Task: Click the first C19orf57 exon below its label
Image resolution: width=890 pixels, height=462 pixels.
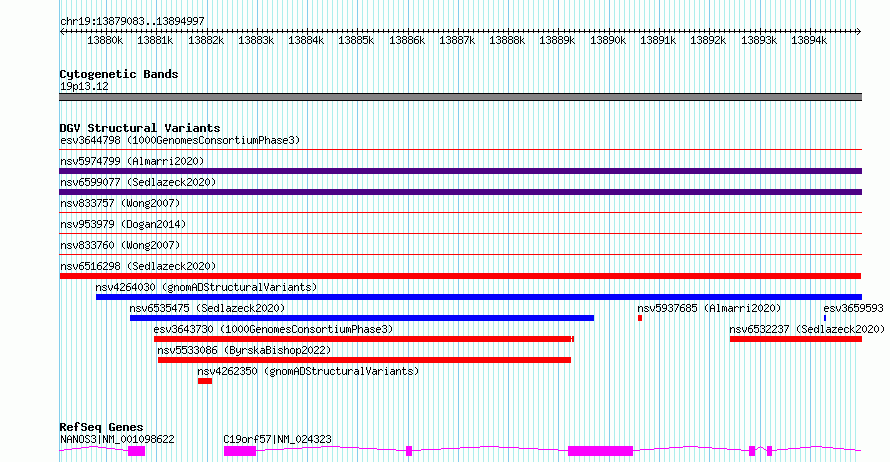Action: 240,451
